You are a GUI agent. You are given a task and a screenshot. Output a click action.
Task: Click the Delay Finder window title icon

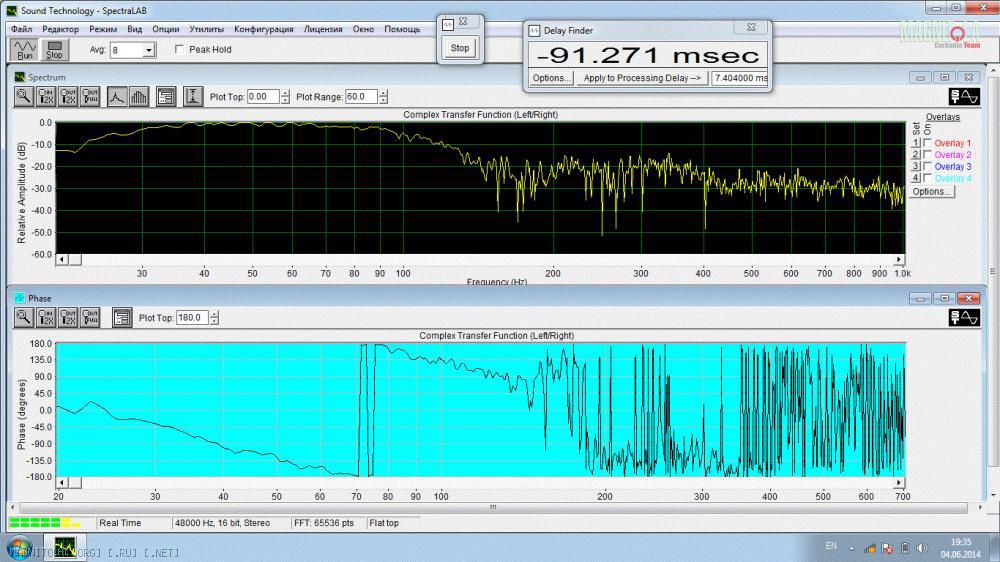(x=534, y=30)
